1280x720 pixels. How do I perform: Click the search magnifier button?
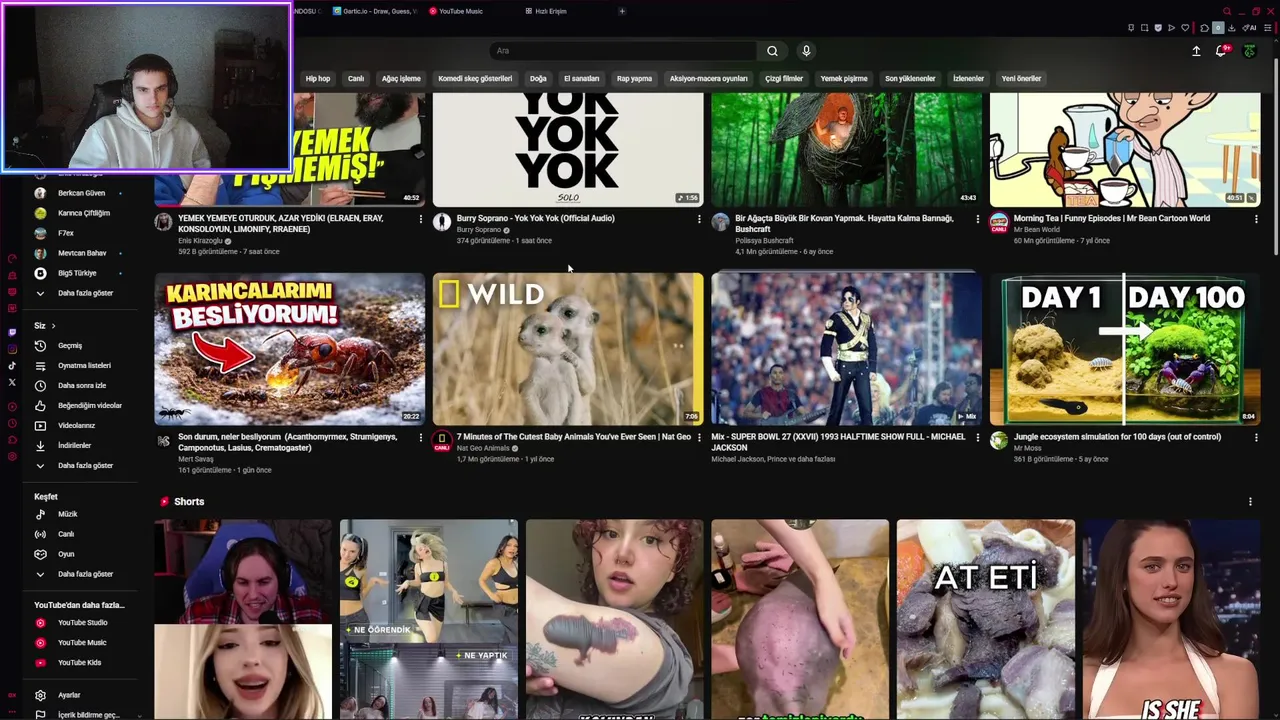point(772,51)
